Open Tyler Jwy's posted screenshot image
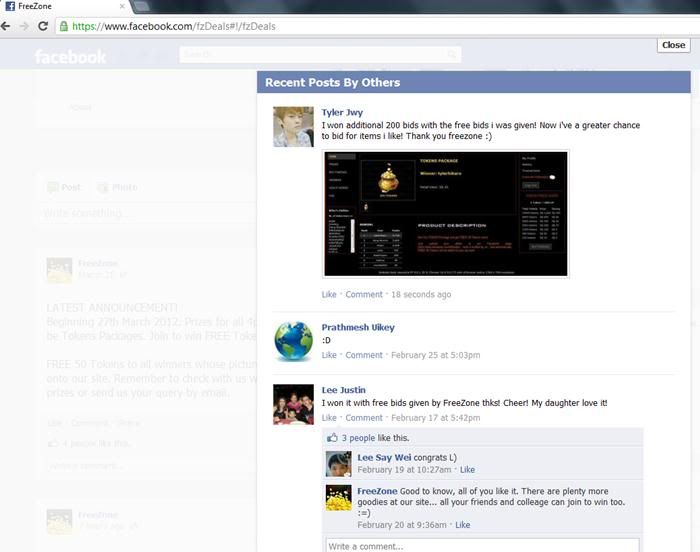The width and height of the screenshot is (700, 552). click(x=446, y=214)
